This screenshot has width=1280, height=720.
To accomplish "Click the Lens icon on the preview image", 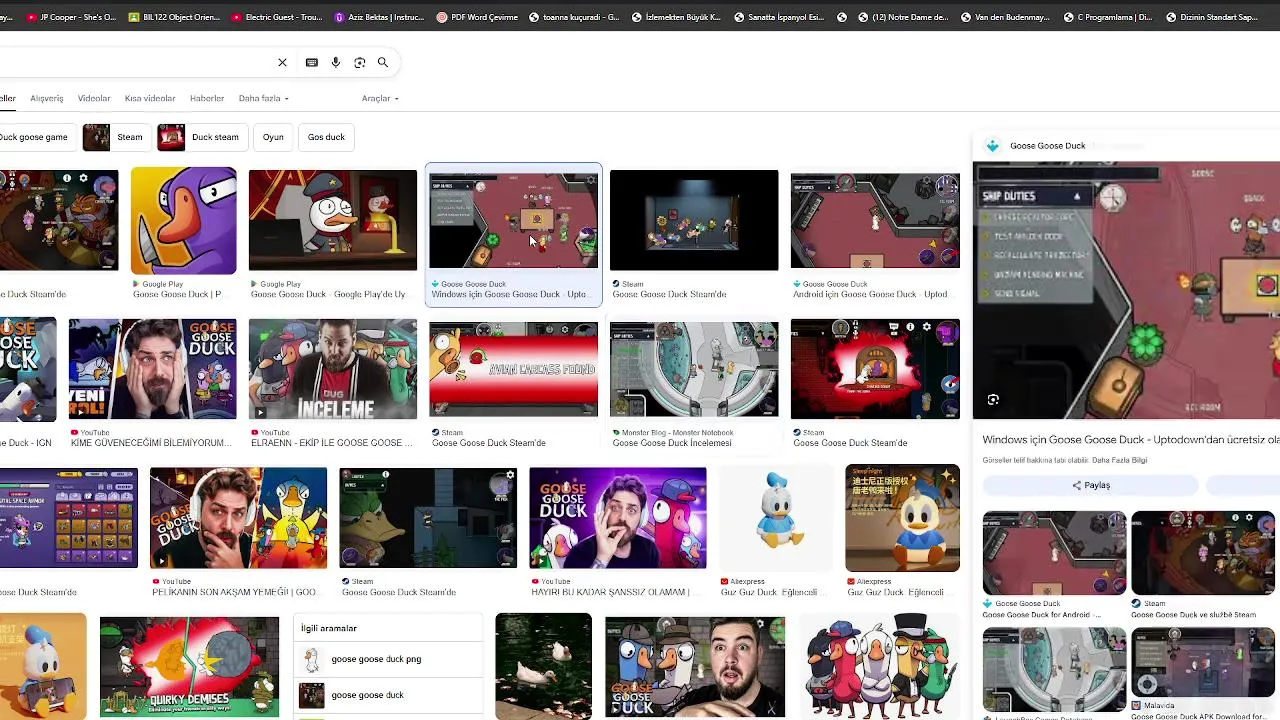I will coord(993,399).
